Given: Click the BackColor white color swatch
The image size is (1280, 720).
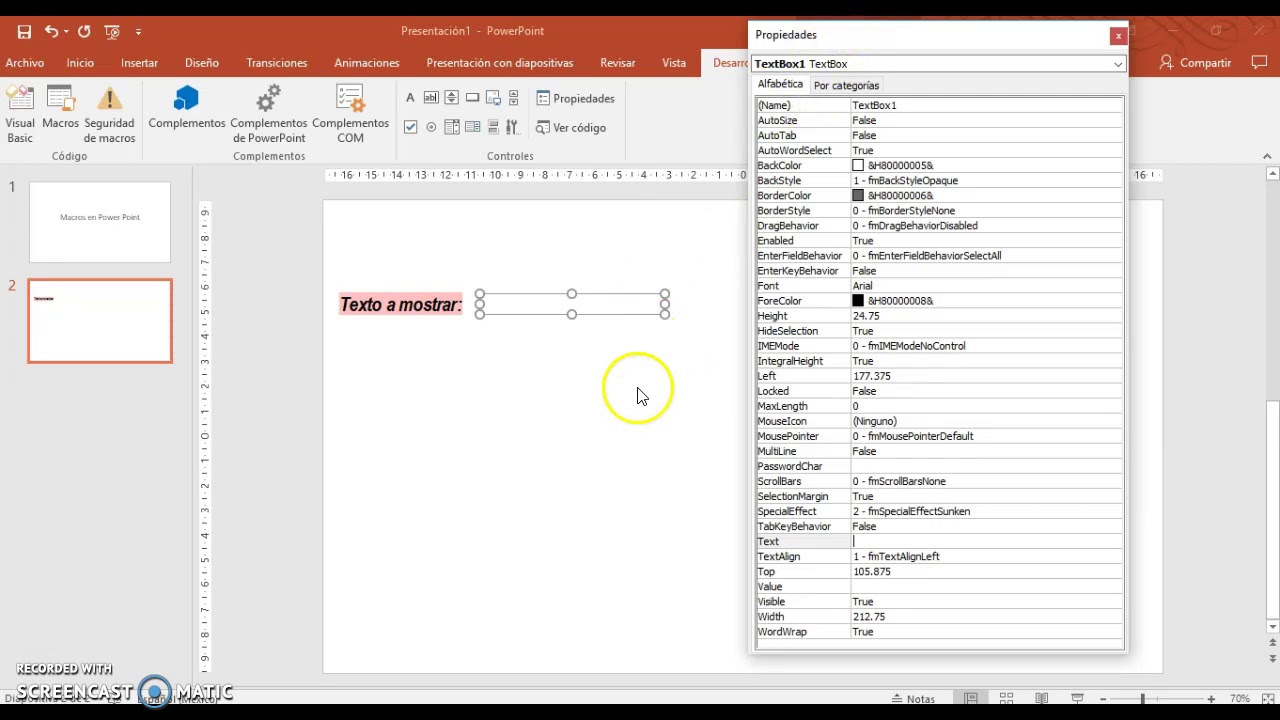Looking at the screenshot, I should (x=858, y=166).
